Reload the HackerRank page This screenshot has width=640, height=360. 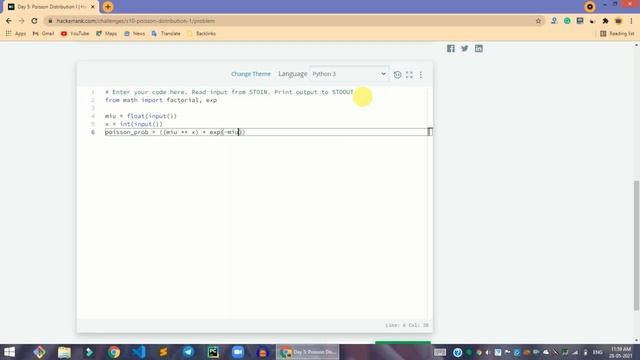click(x=34, y=21)
